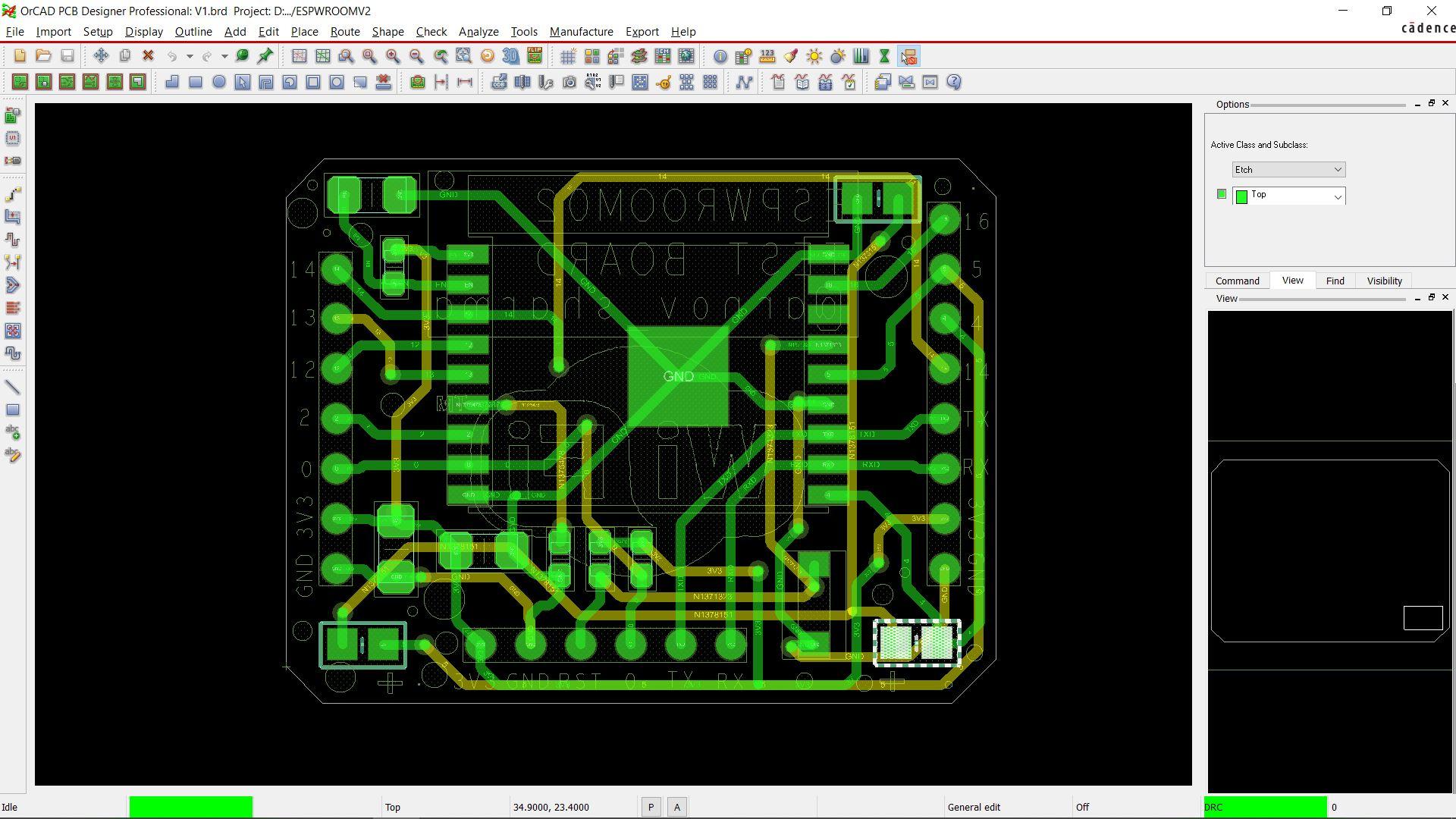The image size is (1456, 819).
Task: Open the Analyze menu
Action: [x=479, y=32]
